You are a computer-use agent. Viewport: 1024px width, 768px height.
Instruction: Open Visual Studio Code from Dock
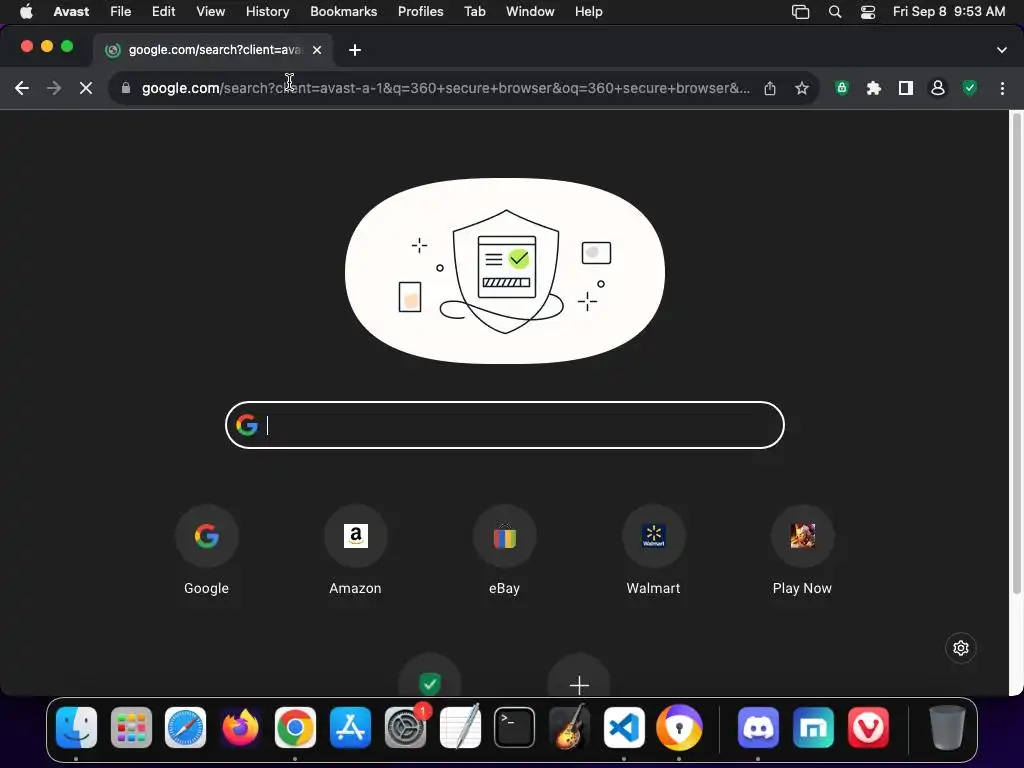(624, 728)
